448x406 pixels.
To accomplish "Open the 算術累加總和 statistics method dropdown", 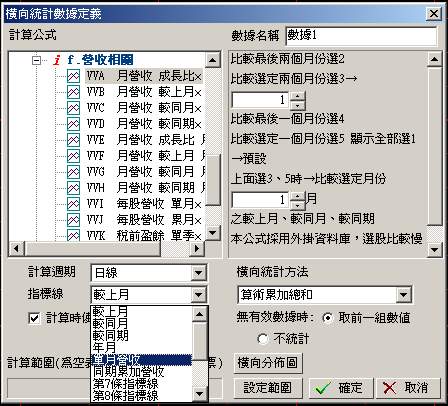I will pos(403,295).
